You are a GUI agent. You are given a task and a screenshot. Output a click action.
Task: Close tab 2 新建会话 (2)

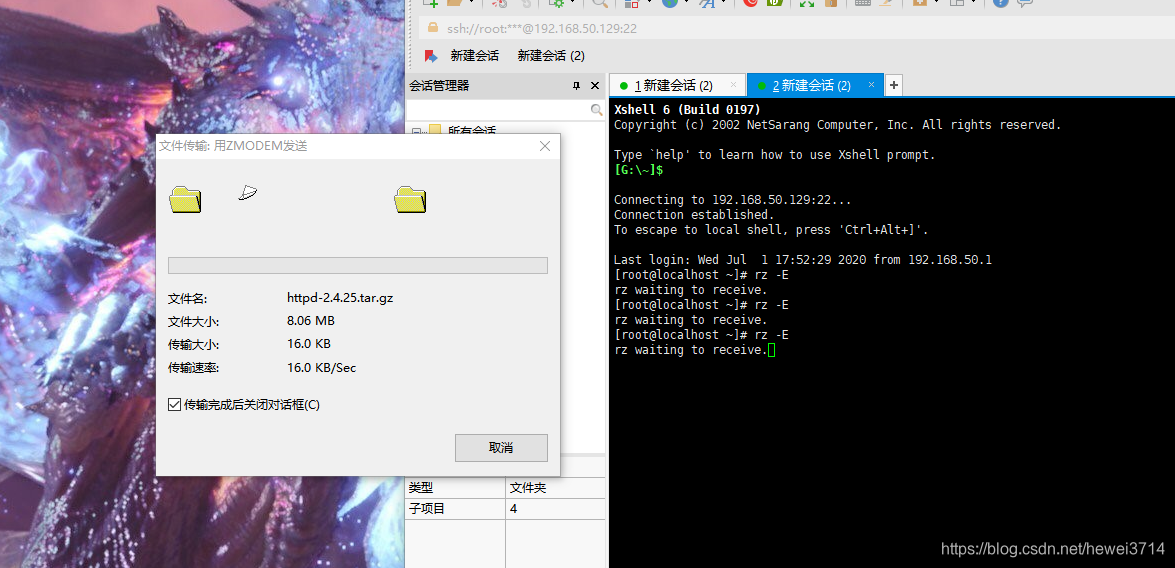point(872,85)
